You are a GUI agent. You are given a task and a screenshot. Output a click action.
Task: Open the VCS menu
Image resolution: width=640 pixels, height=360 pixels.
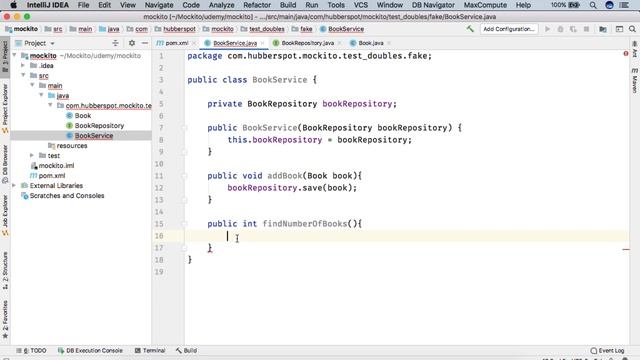360,5
